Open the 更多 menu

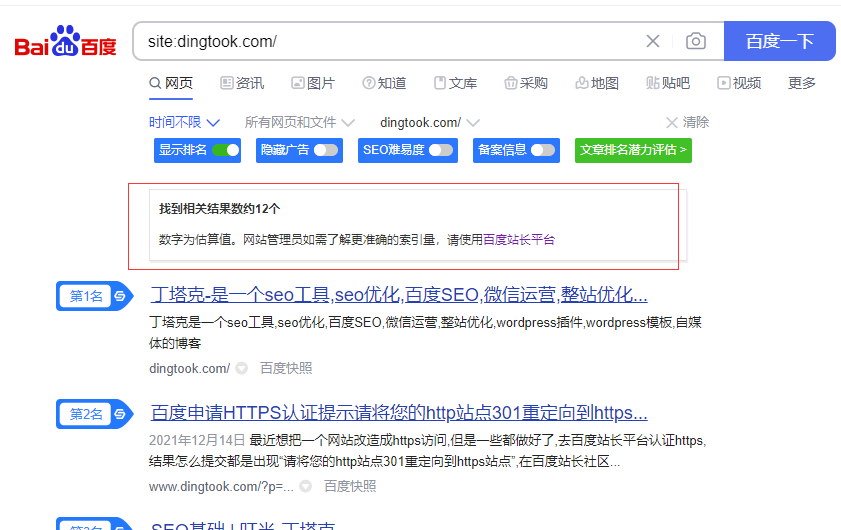coord(802,83)
